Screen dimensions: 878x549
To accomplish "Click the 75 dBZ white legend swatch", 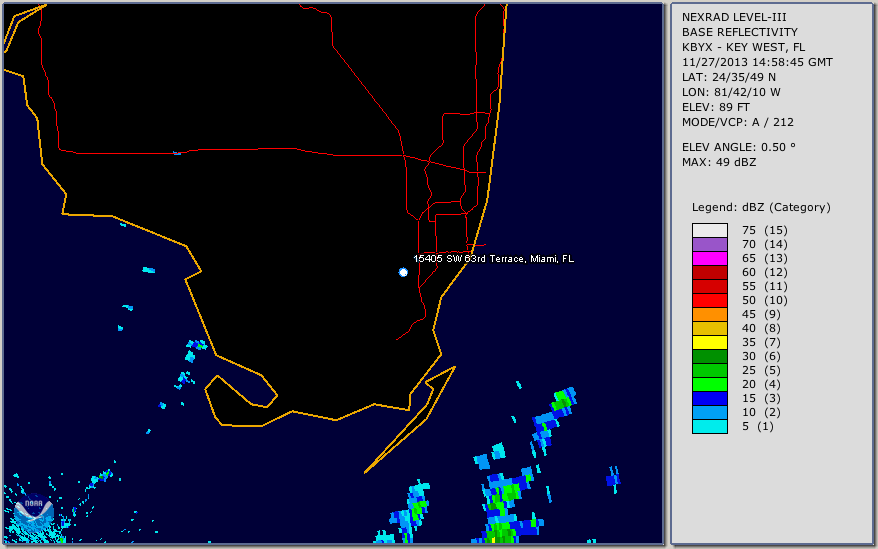I will point(709,230).
